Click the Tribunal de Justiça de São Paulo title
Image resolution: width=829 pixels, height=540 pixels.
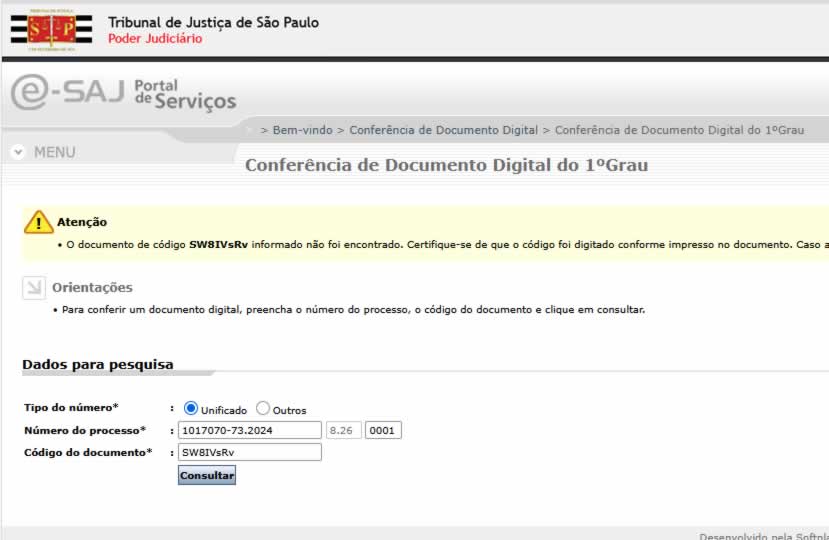click(x=214, y=22)
